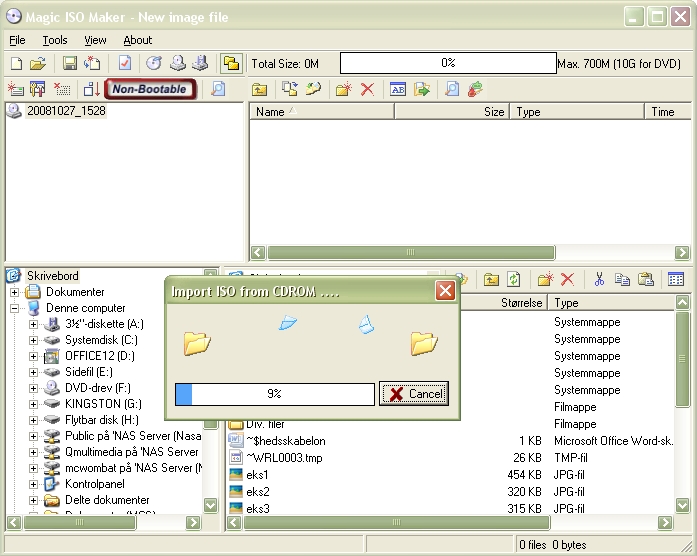Click the green Refresh icon in file browser

click(x=514, y=280)
